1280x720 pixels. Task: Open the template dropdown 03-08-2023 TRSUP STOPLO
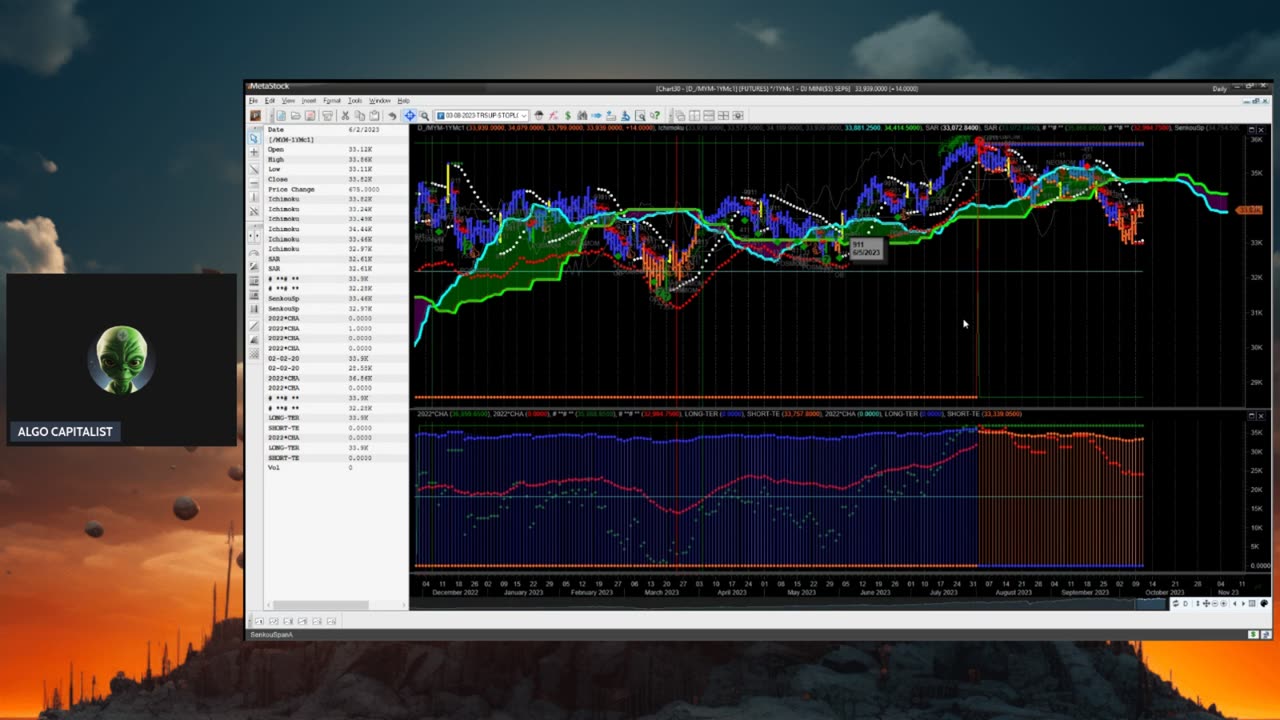click(x=482, y=115)
